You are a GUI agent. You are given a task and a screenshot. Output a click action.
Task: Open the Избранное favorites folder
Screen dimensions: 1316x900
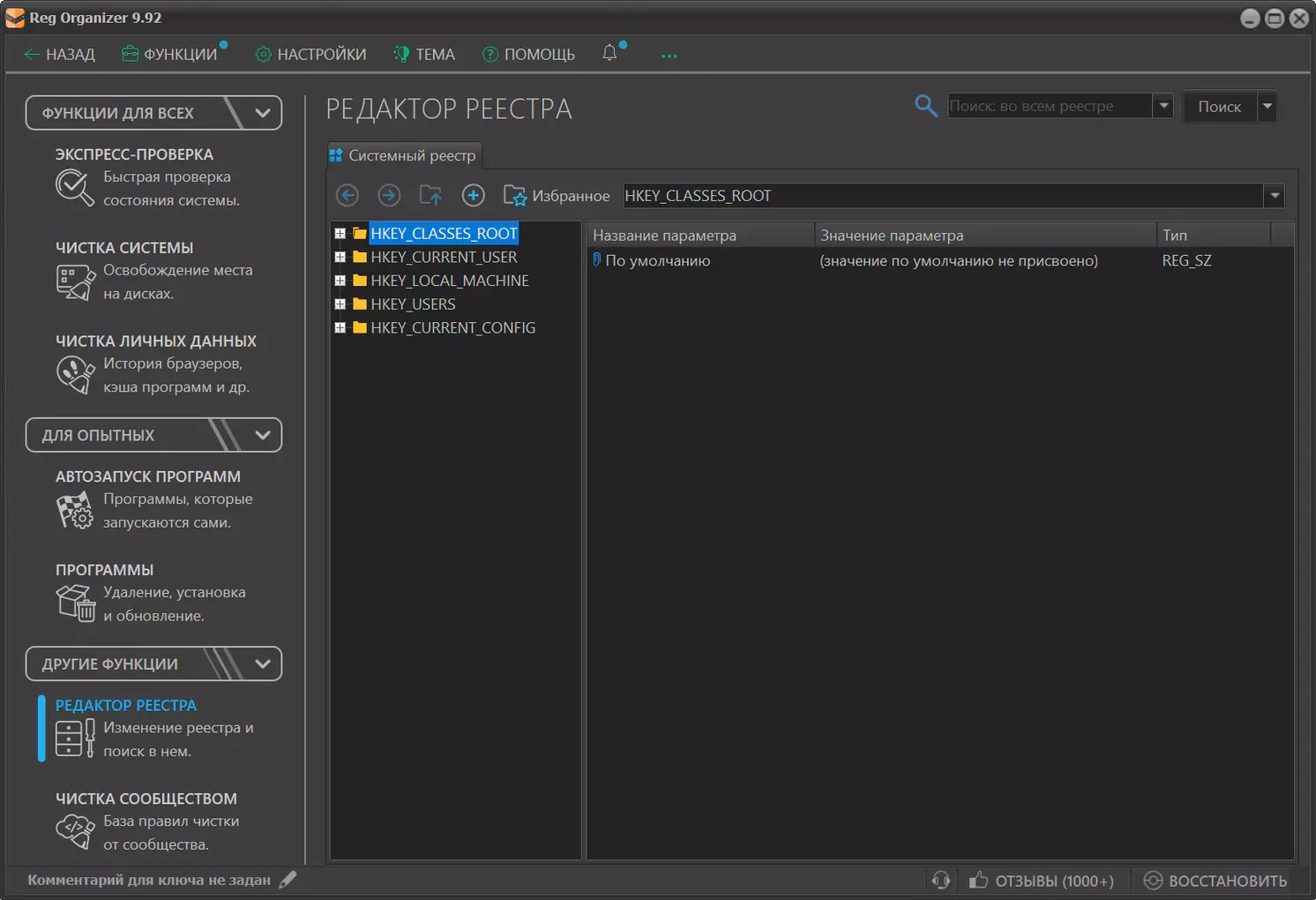tap(557, 195)
